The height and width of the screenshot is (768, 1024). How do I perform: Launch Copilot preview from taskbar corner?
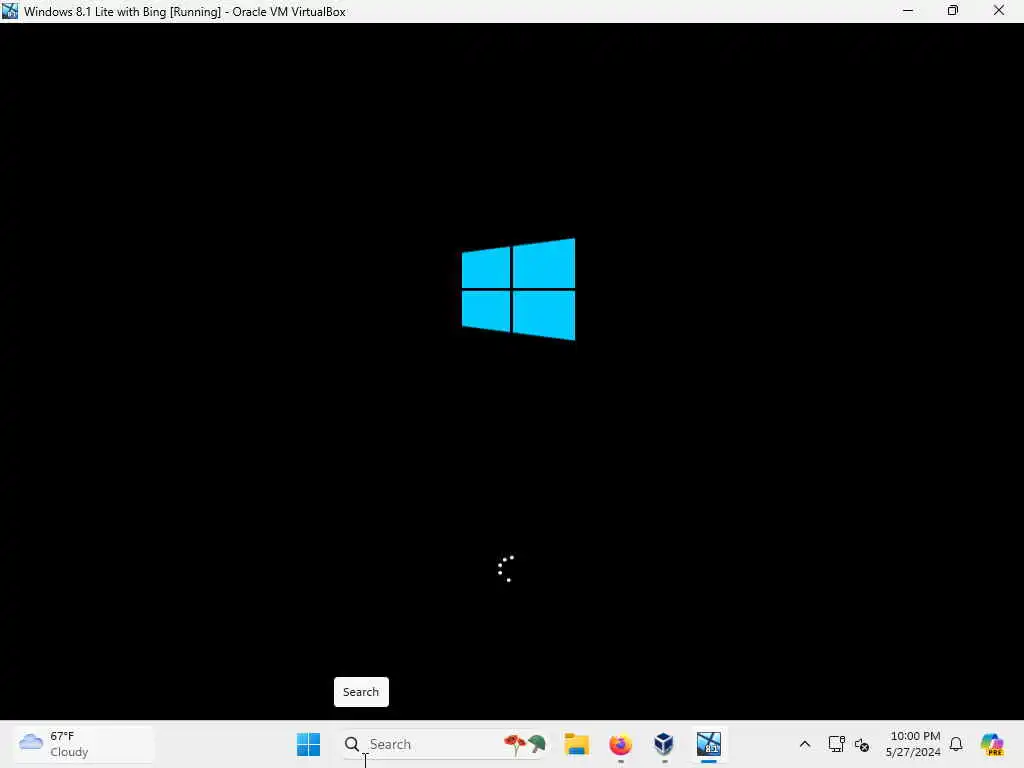(x=992, y=744)
